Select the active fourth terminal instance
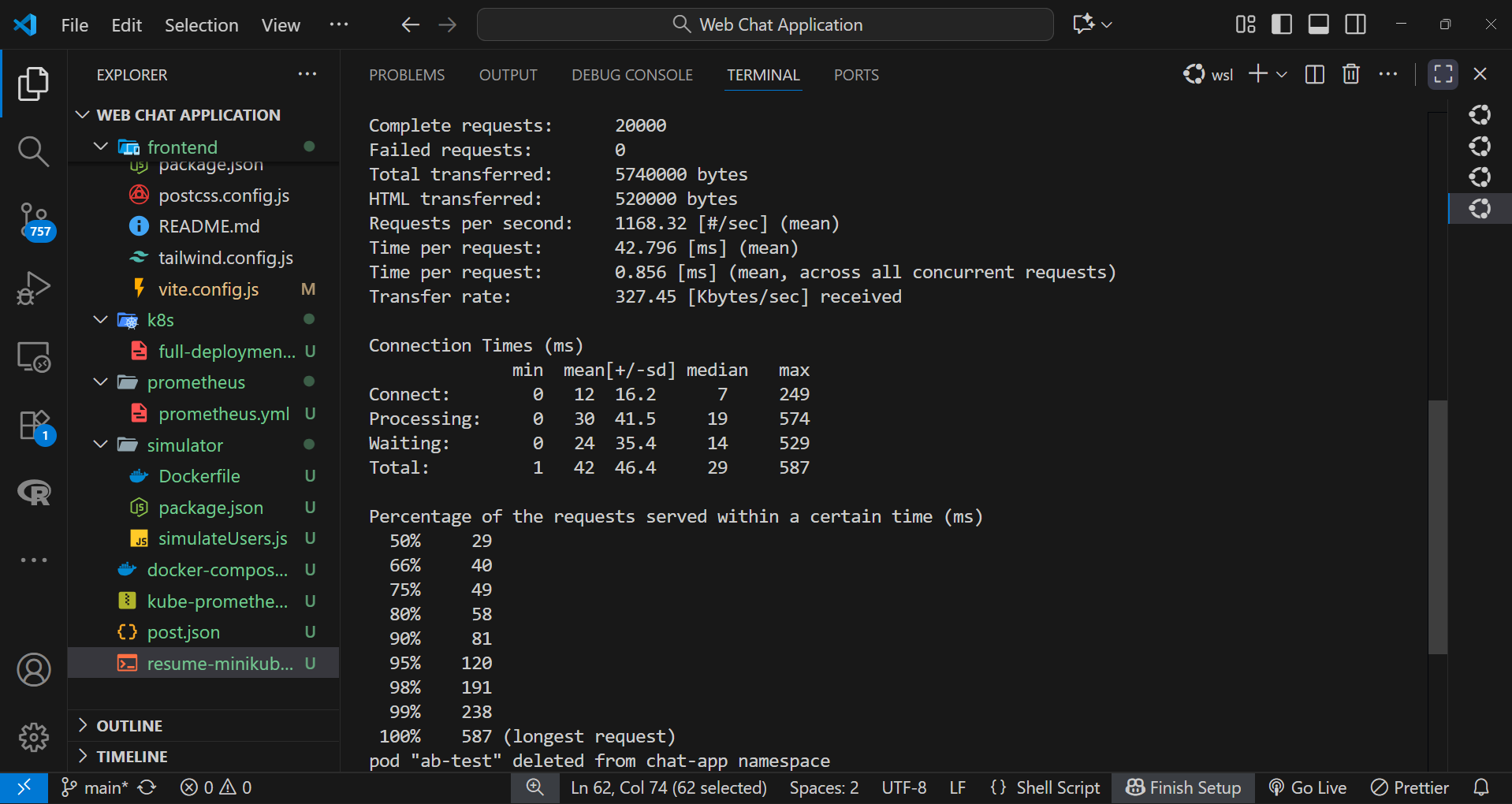The height and width of the screenshot is (804, 1512). tap(1480, 209)
